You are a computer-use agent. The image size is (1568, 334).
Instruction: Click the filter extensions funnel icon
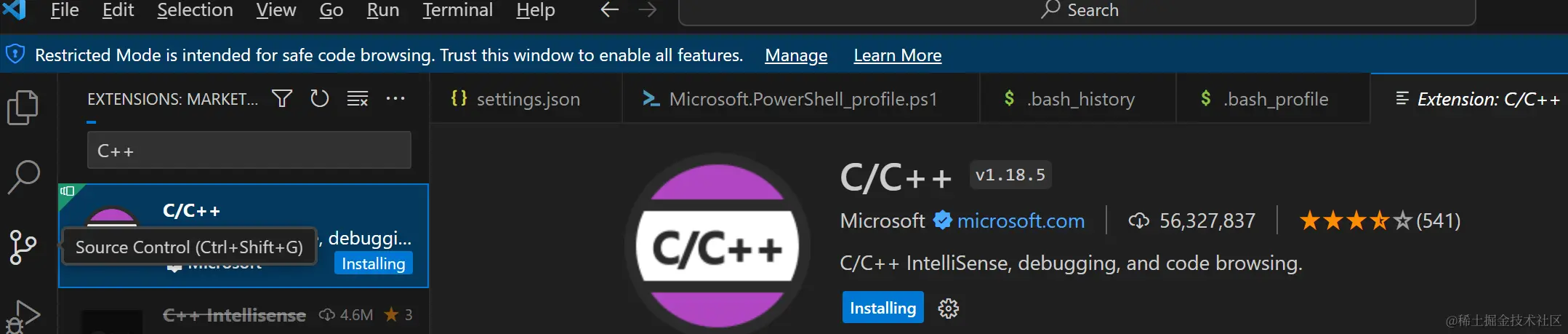click(x=282, y=98)
